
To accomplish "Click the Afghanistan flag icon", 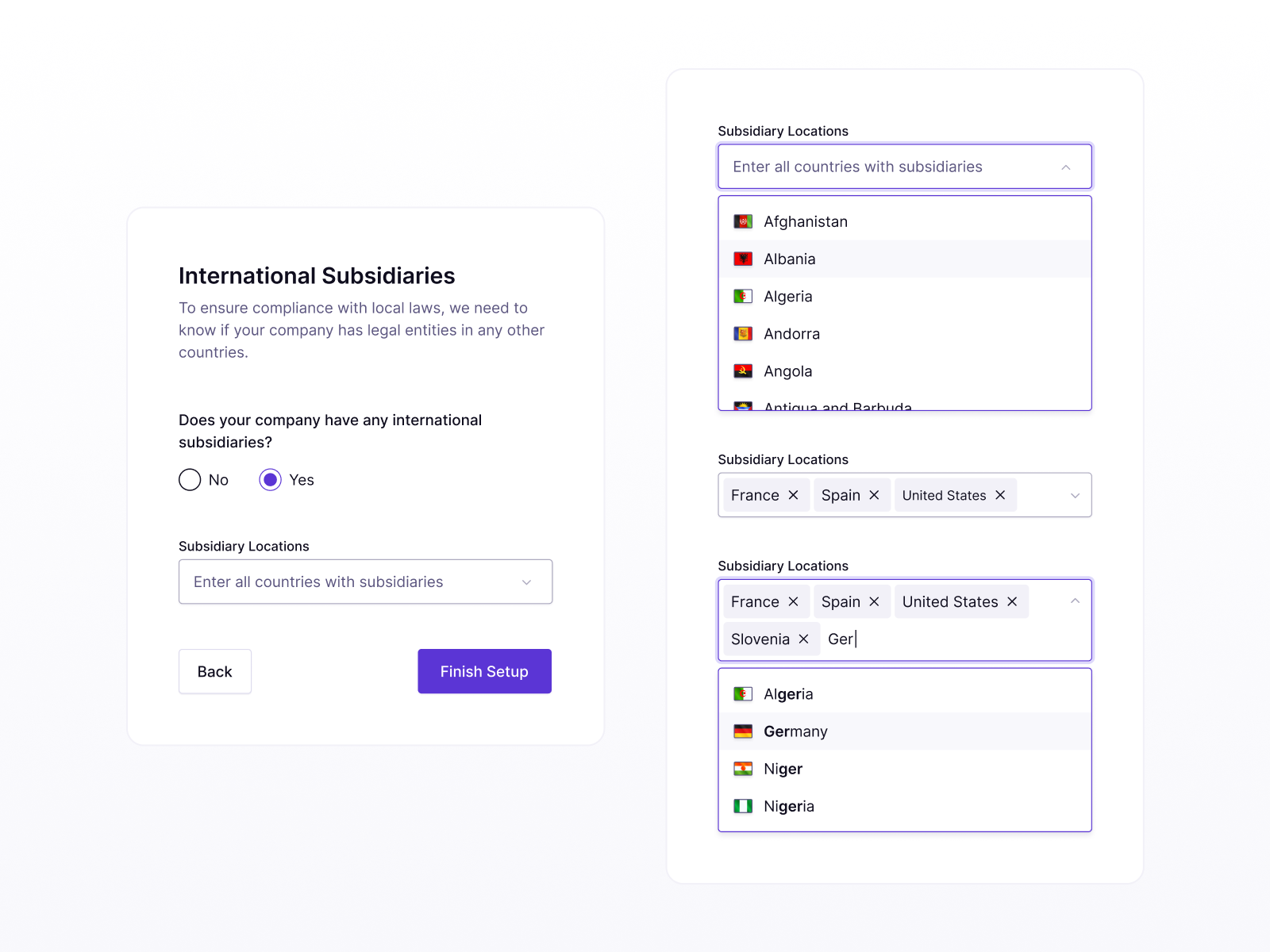I will click(743, 221).
